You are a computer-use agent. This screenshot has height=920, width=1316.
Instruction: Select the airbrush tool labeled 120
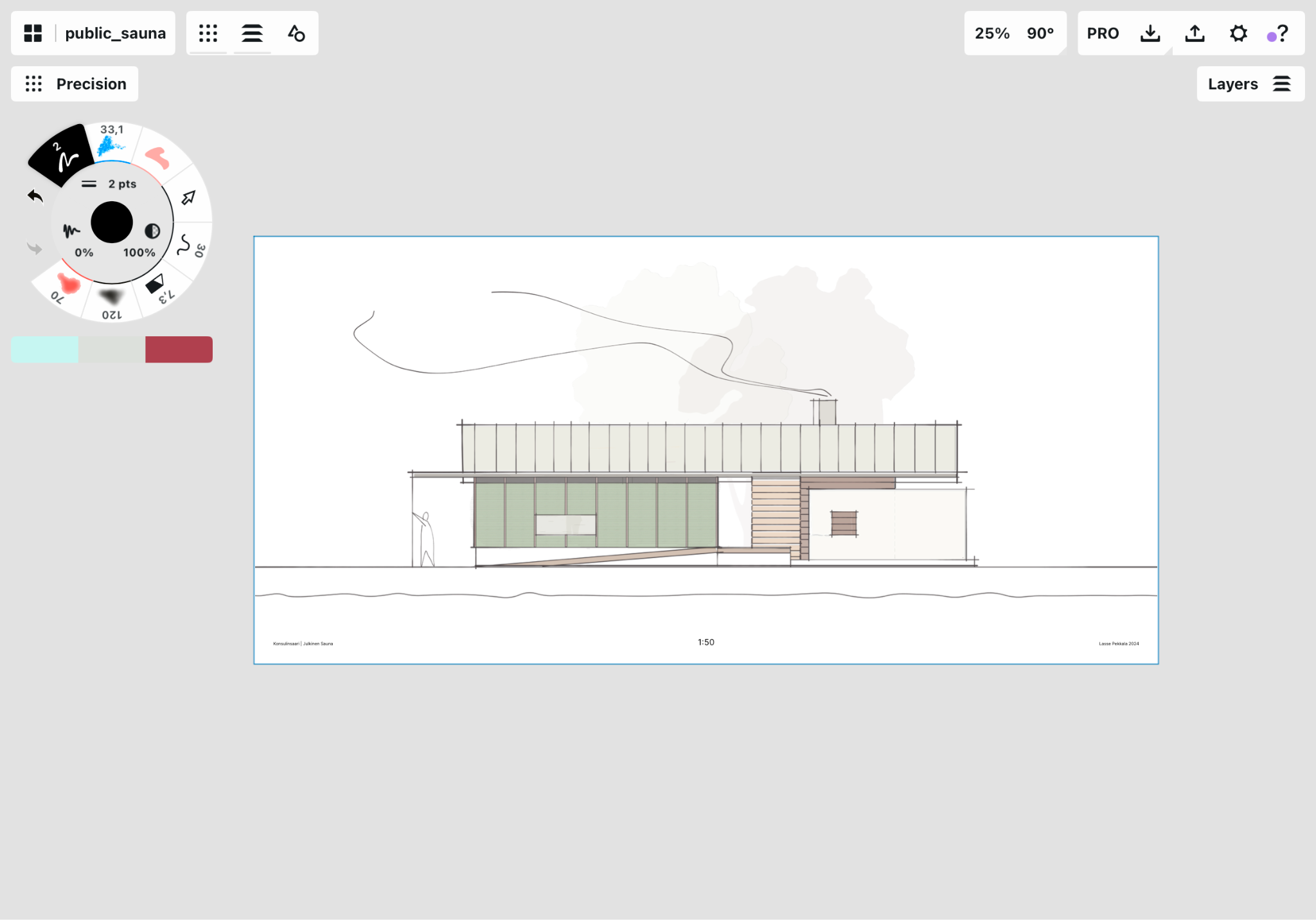click(111, 302)
